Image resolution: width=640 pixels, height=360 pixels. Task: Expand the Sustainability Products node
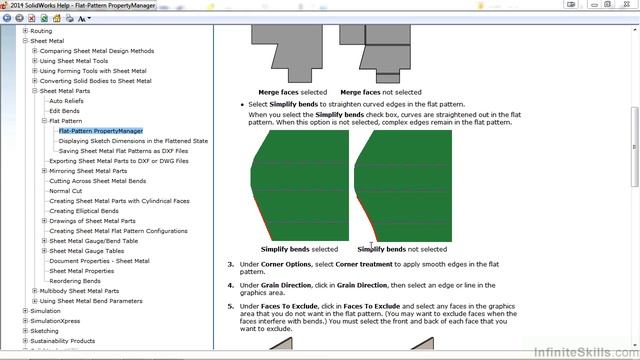coord(25,341)
